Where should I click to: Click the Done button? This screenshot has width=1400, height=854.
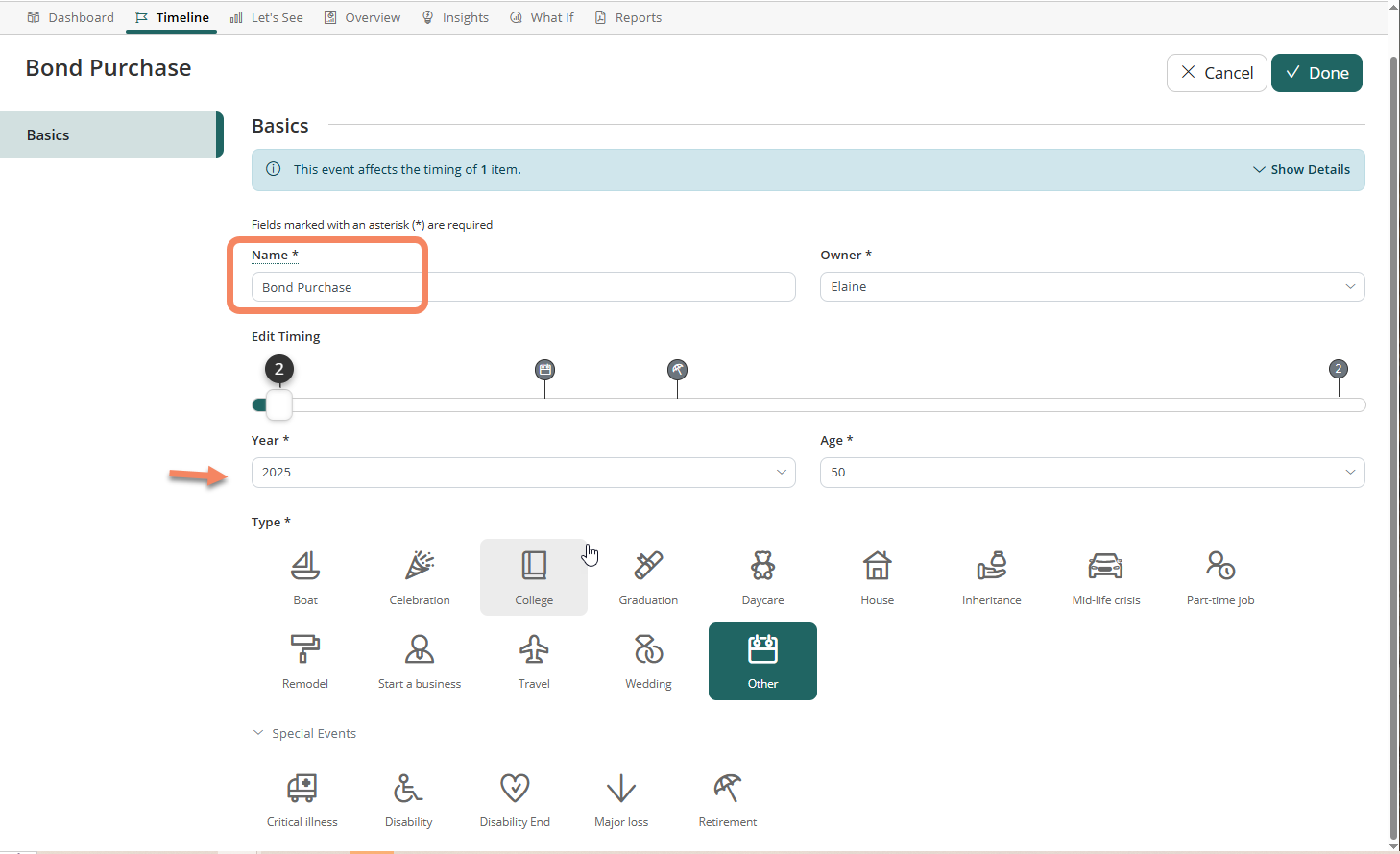(x=1316, y=73)
